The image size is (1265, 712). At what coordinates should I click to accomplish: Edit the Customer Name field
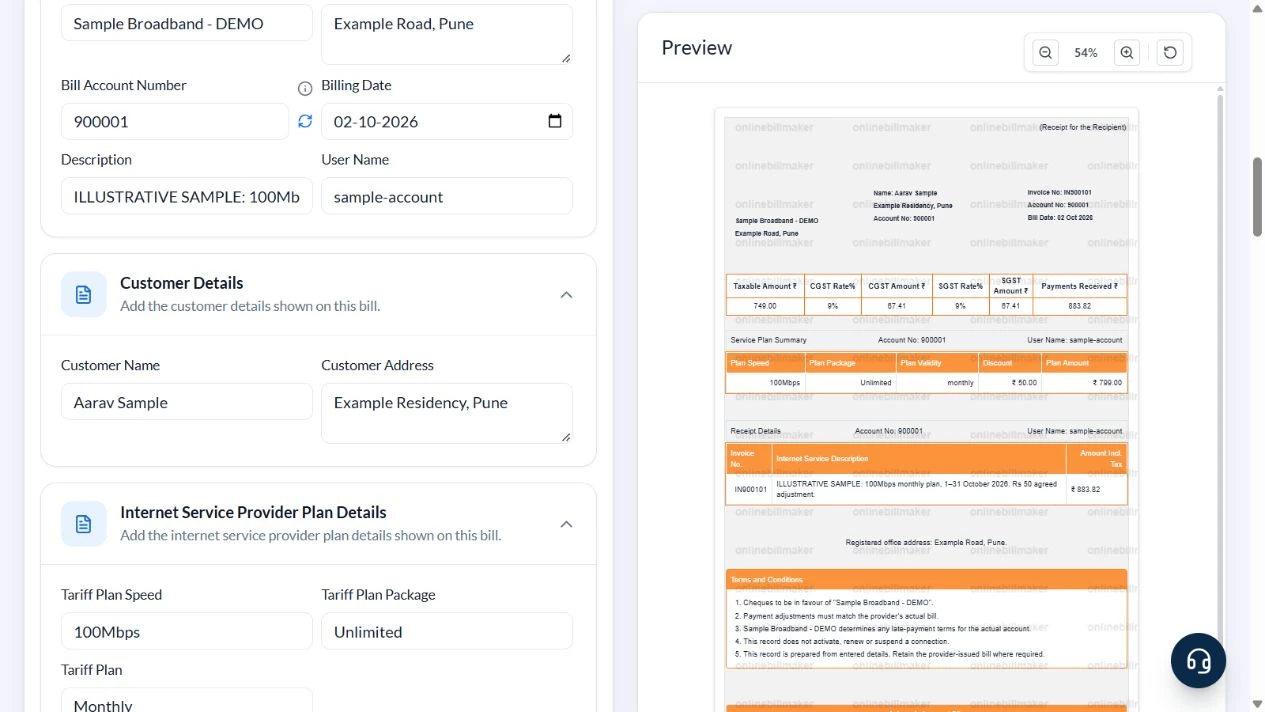coord(187,402)
